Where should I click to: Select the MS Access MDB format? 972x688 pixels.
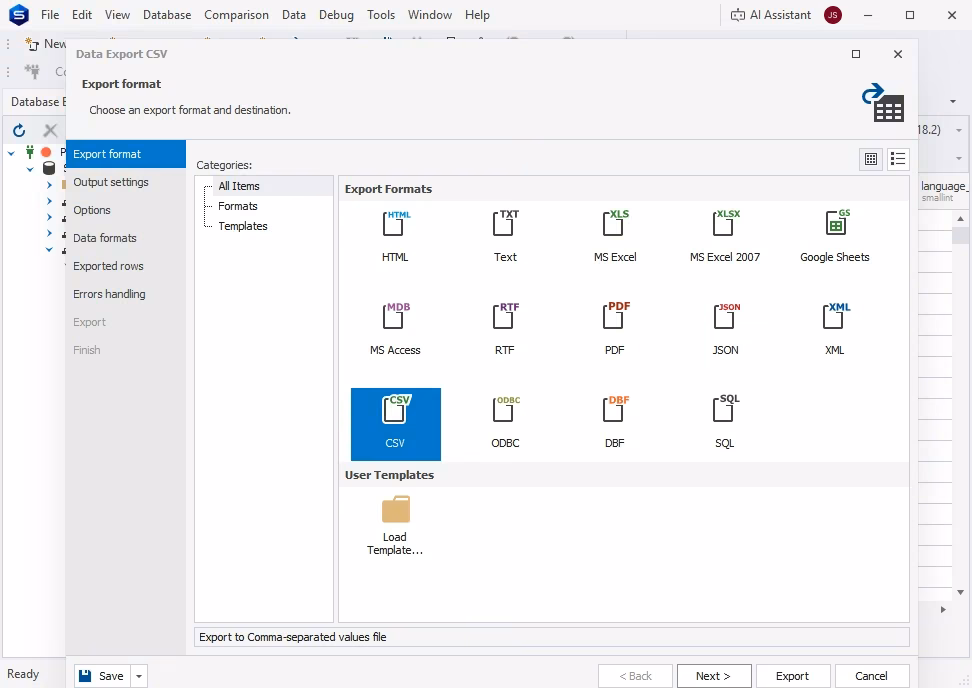pos(395,330)
